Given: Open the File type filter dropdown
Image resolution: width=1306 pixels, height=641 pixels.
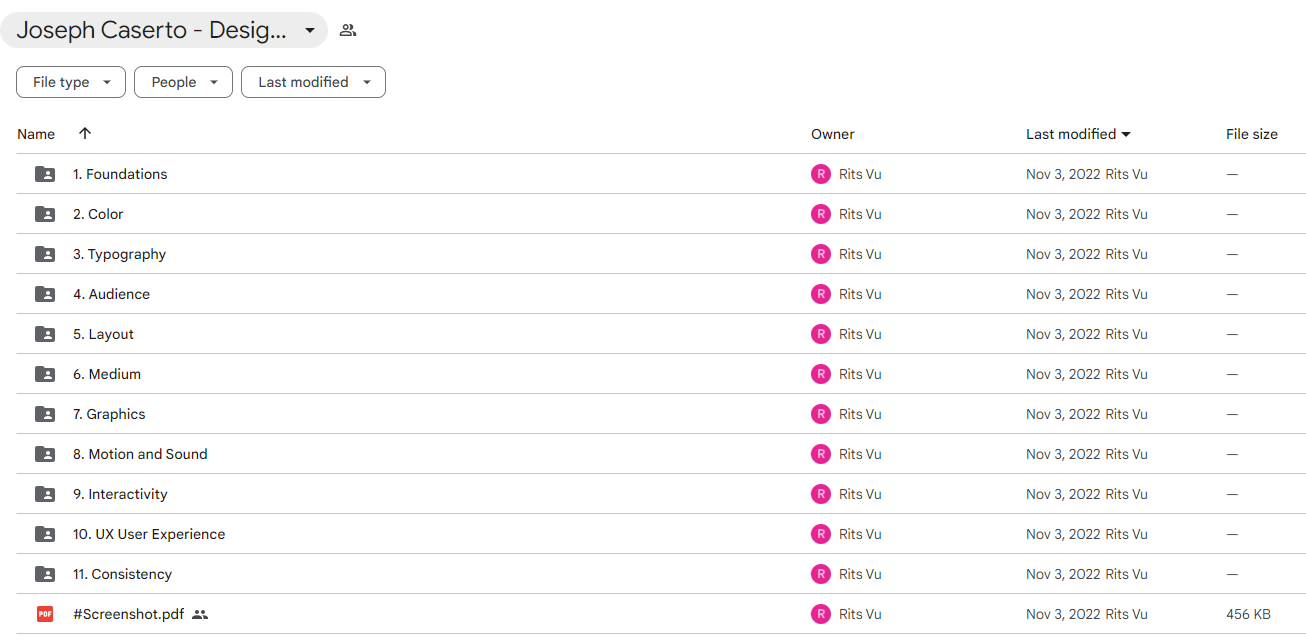Looking at the screenshot, I should [71, 82].
